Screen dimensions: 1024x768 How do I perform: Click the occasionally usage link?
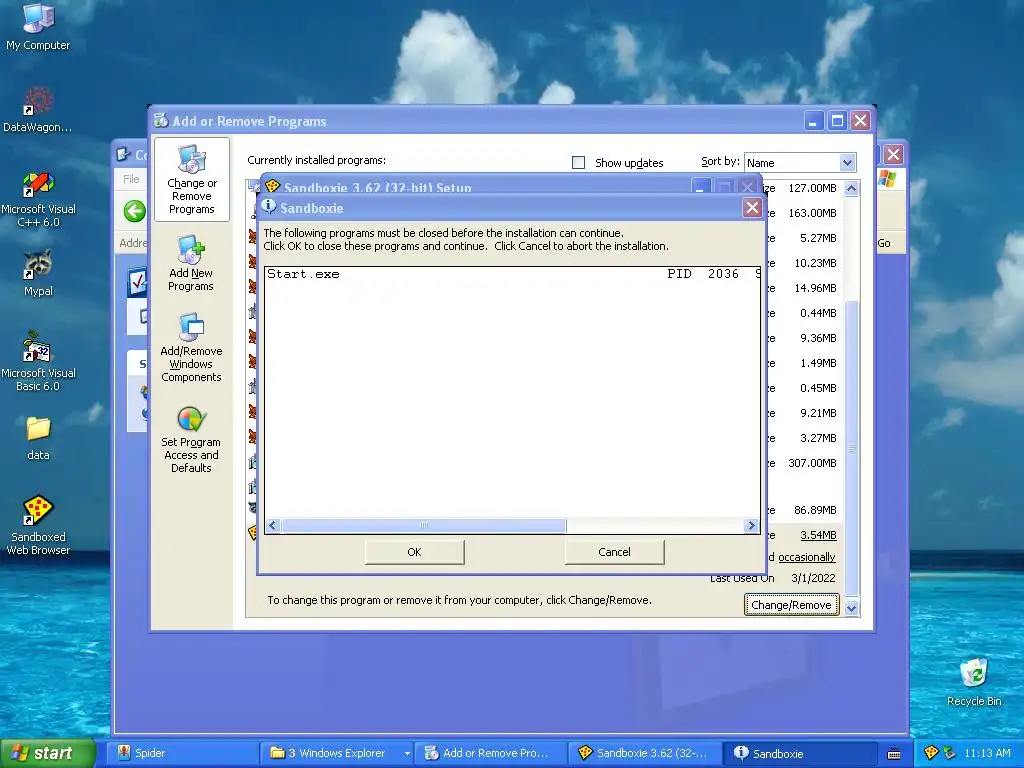coord(807,557)
